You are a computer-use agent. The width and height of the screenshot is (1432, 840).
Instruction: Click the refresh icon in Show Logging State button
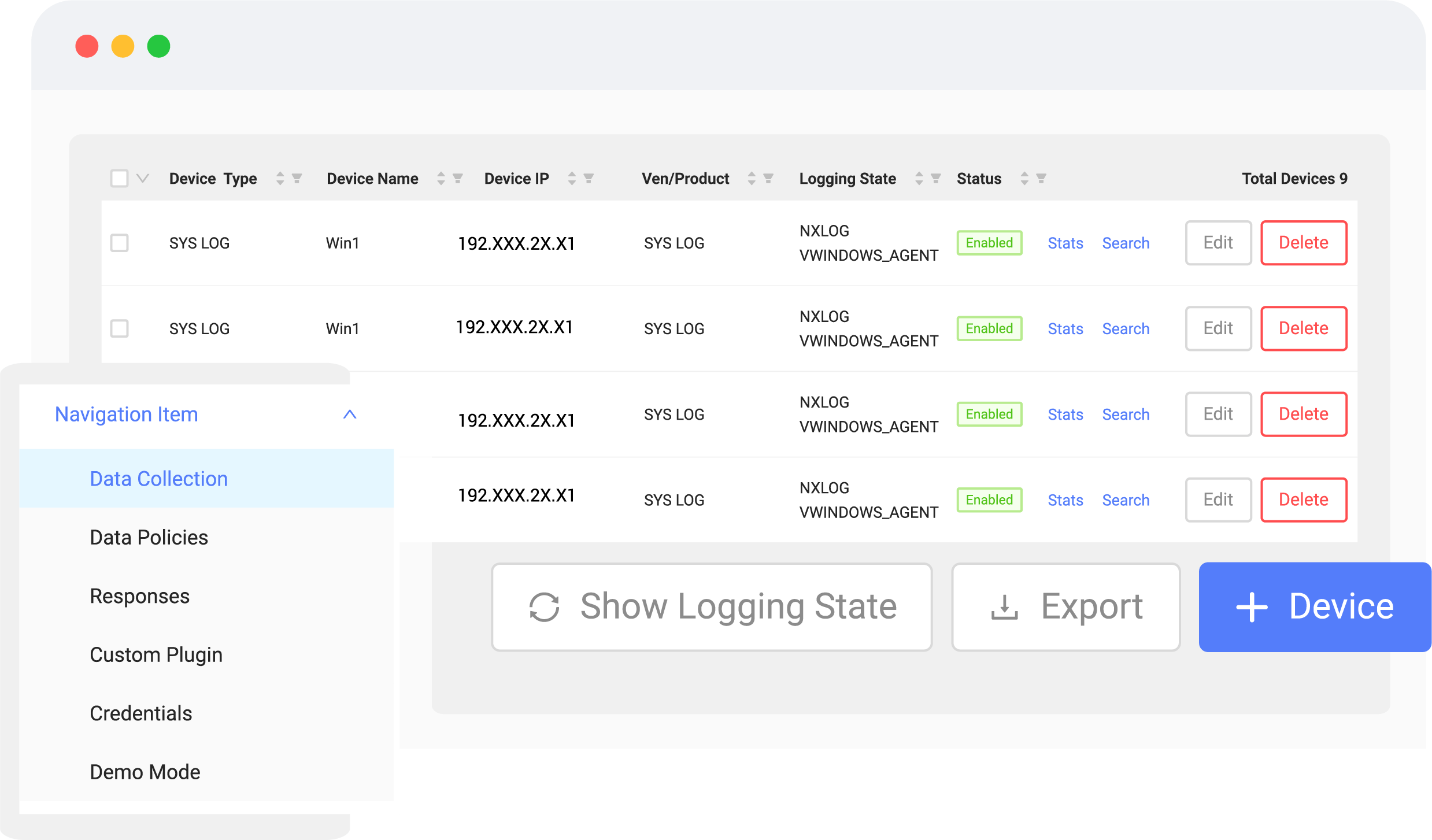(544, 606)
